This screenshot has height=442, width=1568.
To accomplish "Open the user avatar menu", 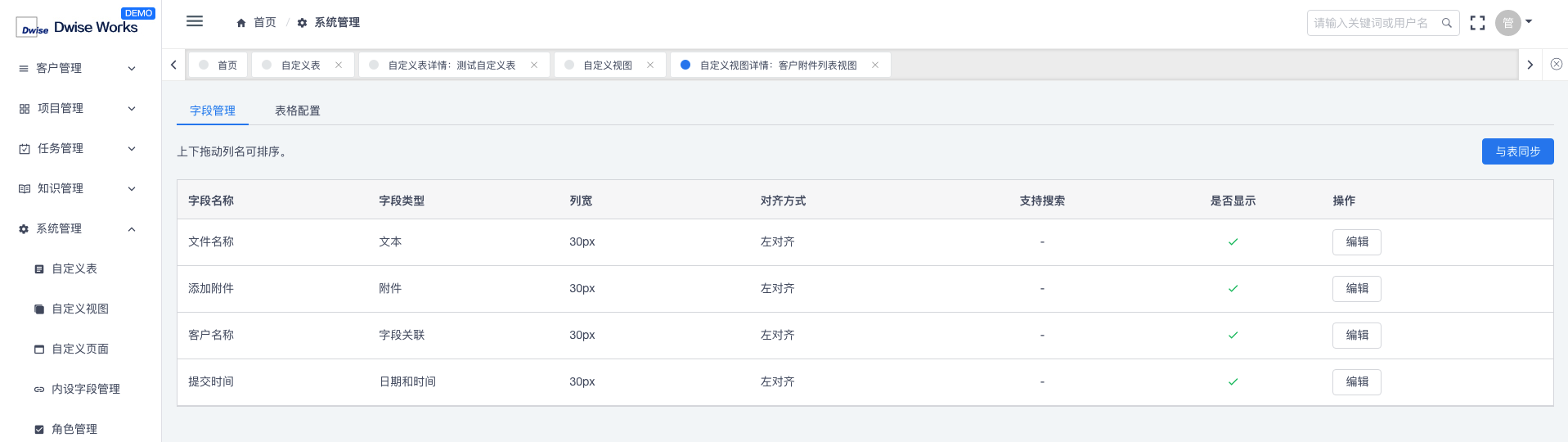I will (x=1507, y=23).
